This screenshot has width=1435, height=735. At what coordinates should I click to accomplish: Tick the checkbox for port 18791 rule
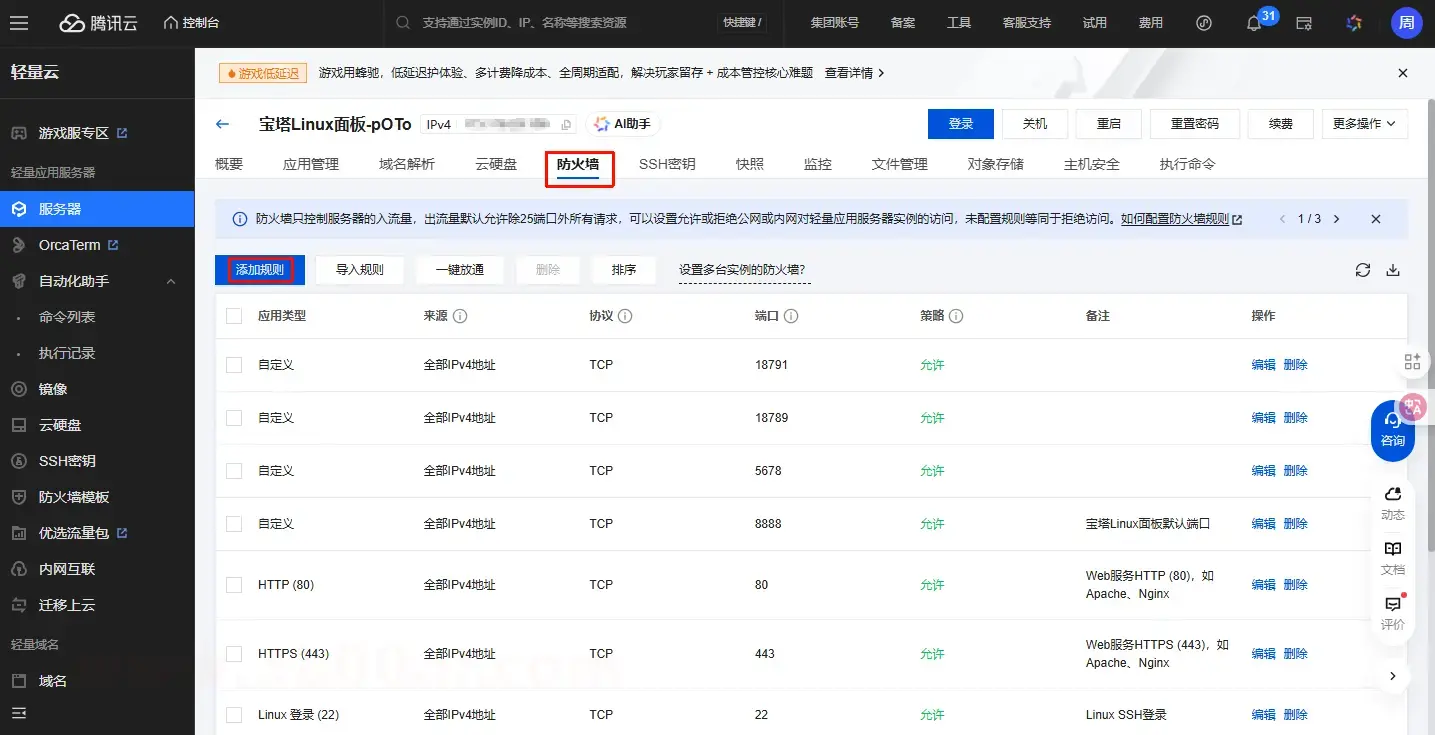234,365
